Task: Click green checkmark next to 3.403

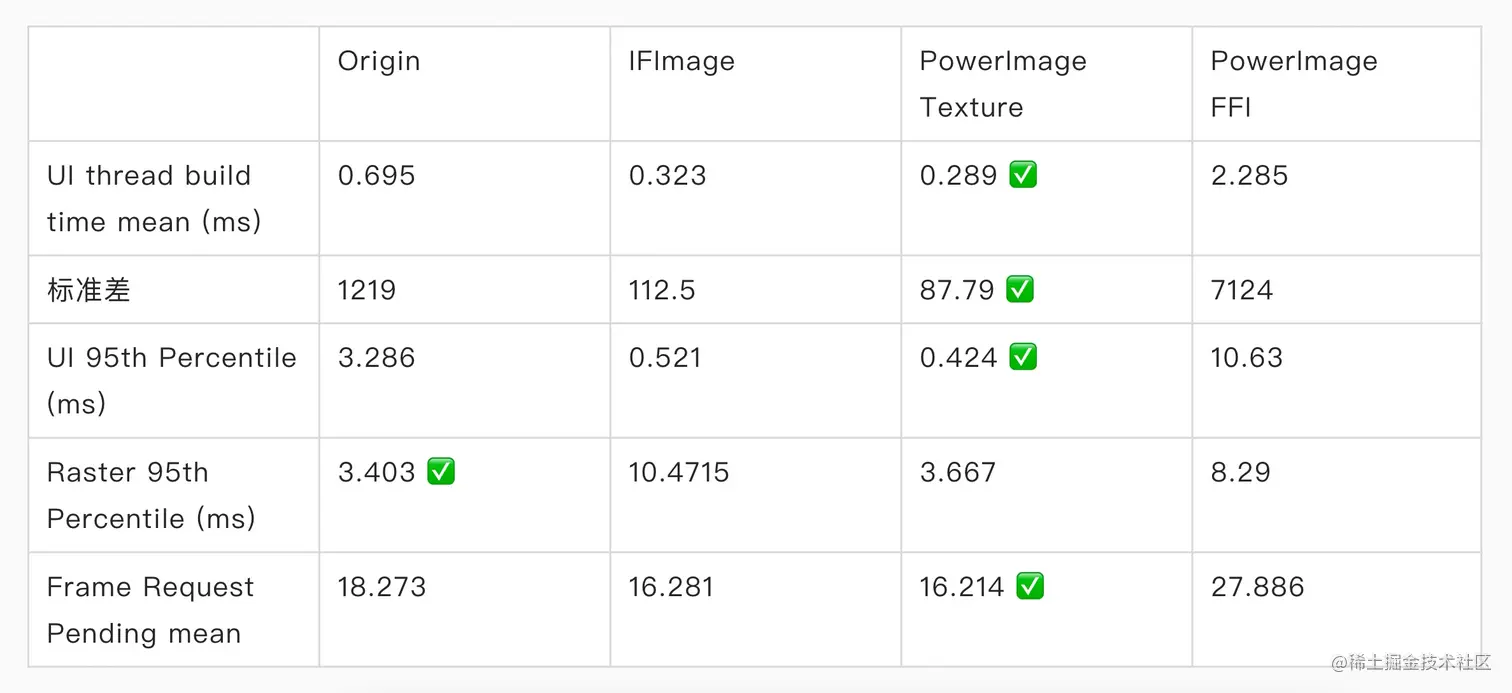Action: pos(441,472)
